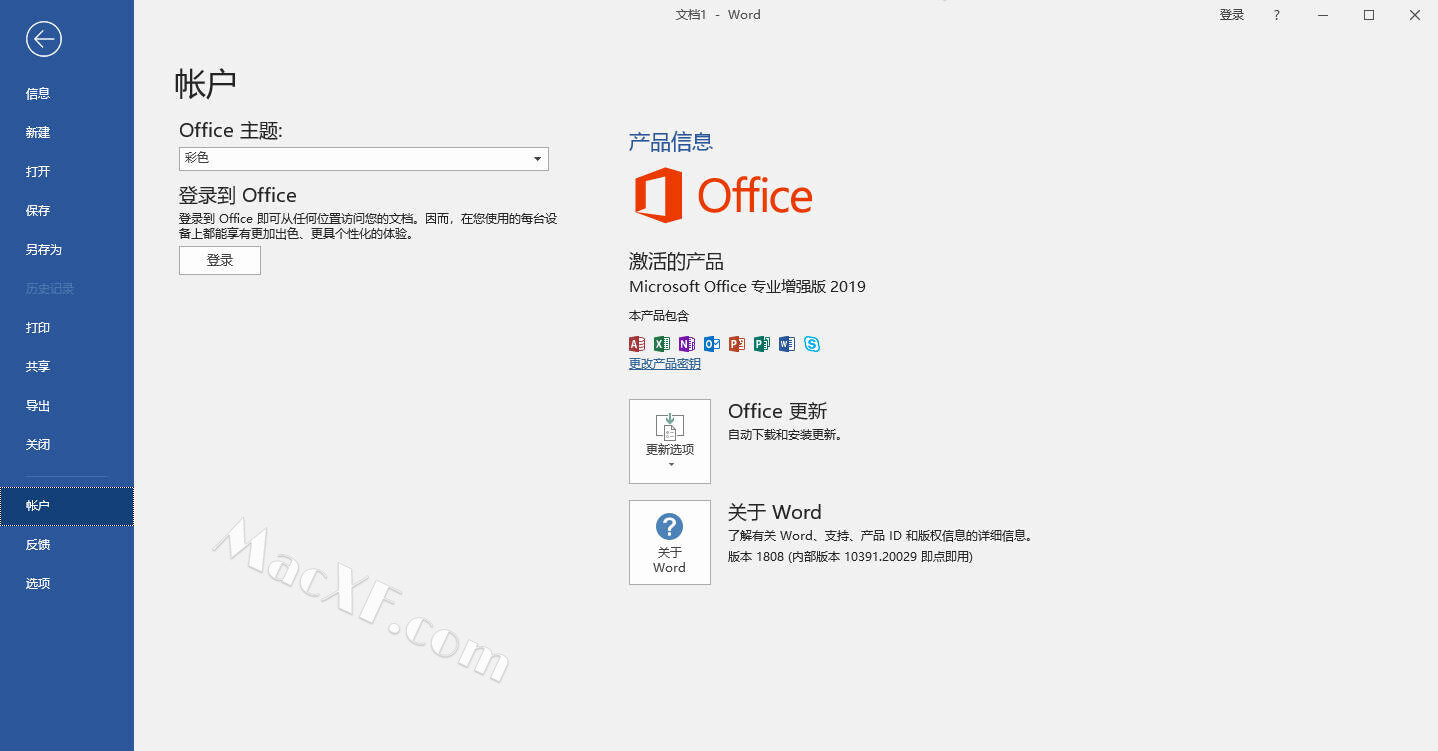Click the Publisher app icon
The width and height of the screenshot is (1438, 751).
click(762, 344)
